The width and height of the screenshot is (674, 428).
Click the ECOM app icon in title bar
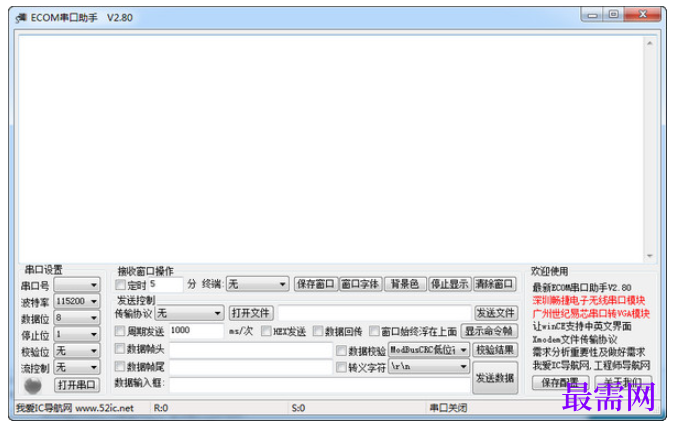pyautogui.click(x=21, y=18)
